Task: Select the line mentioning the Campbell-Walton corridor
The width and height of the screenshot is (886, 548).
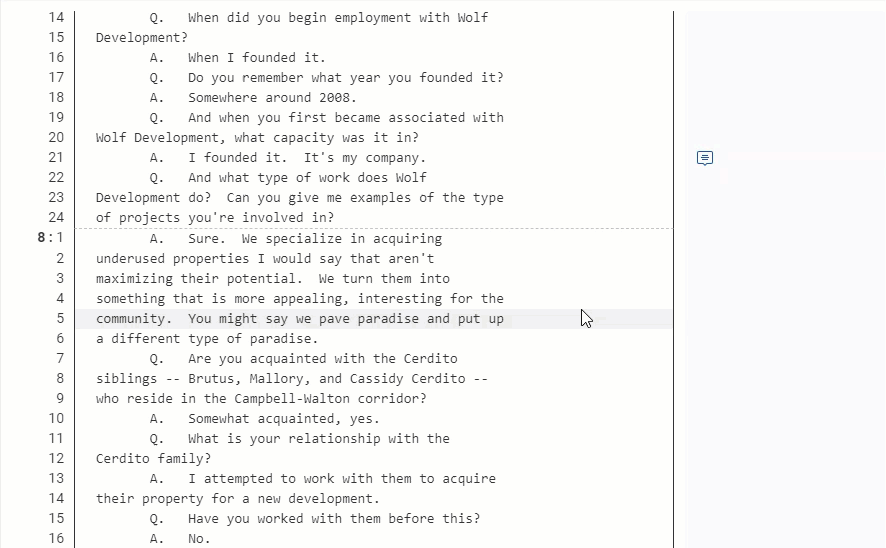Action: click(261, 399)
